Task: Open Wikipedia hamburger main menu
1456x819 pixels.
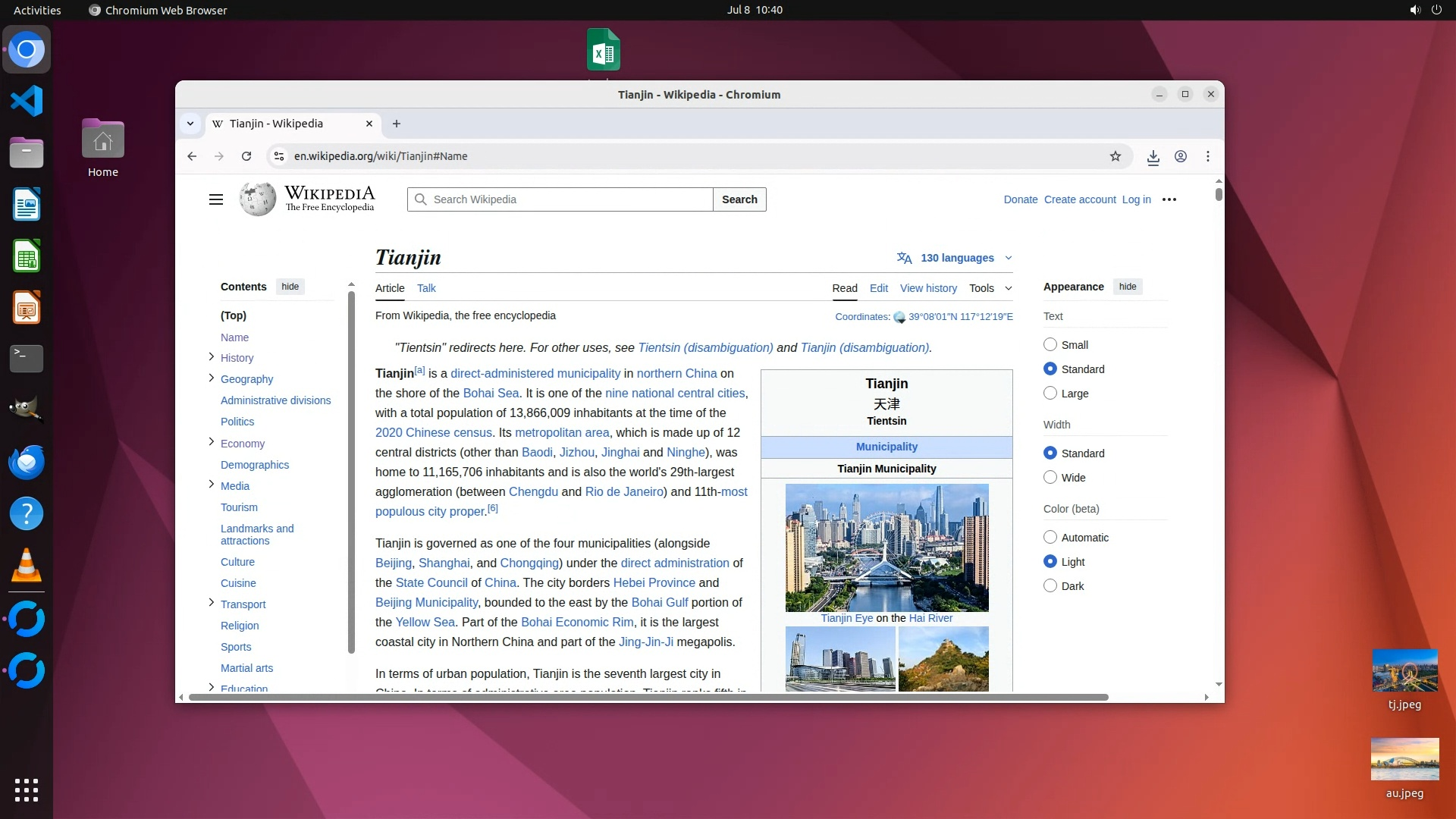Action: pyautogui.click(x=216, y=199)
